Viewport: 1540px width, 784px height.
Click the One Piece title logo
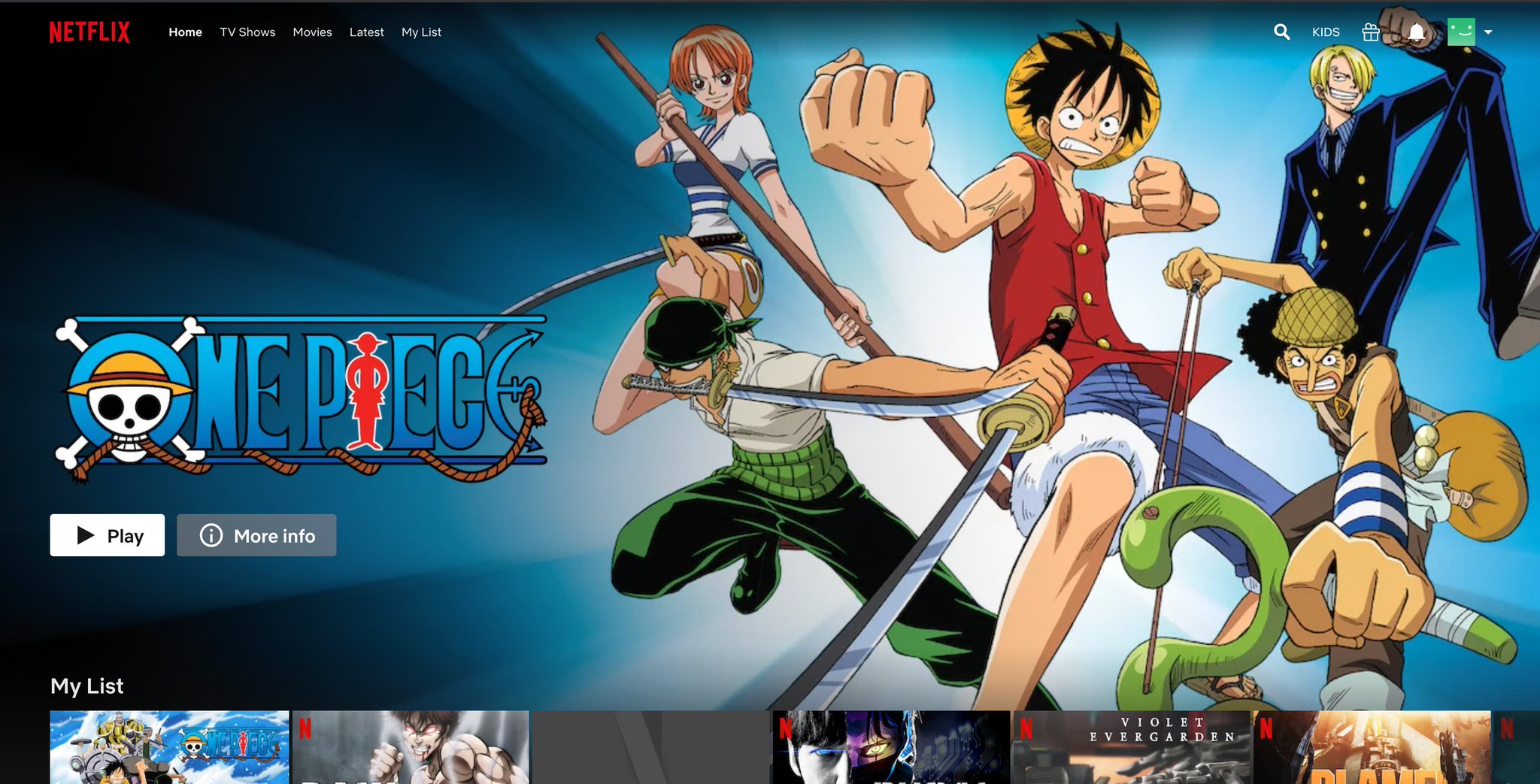[x=301, y=398]
